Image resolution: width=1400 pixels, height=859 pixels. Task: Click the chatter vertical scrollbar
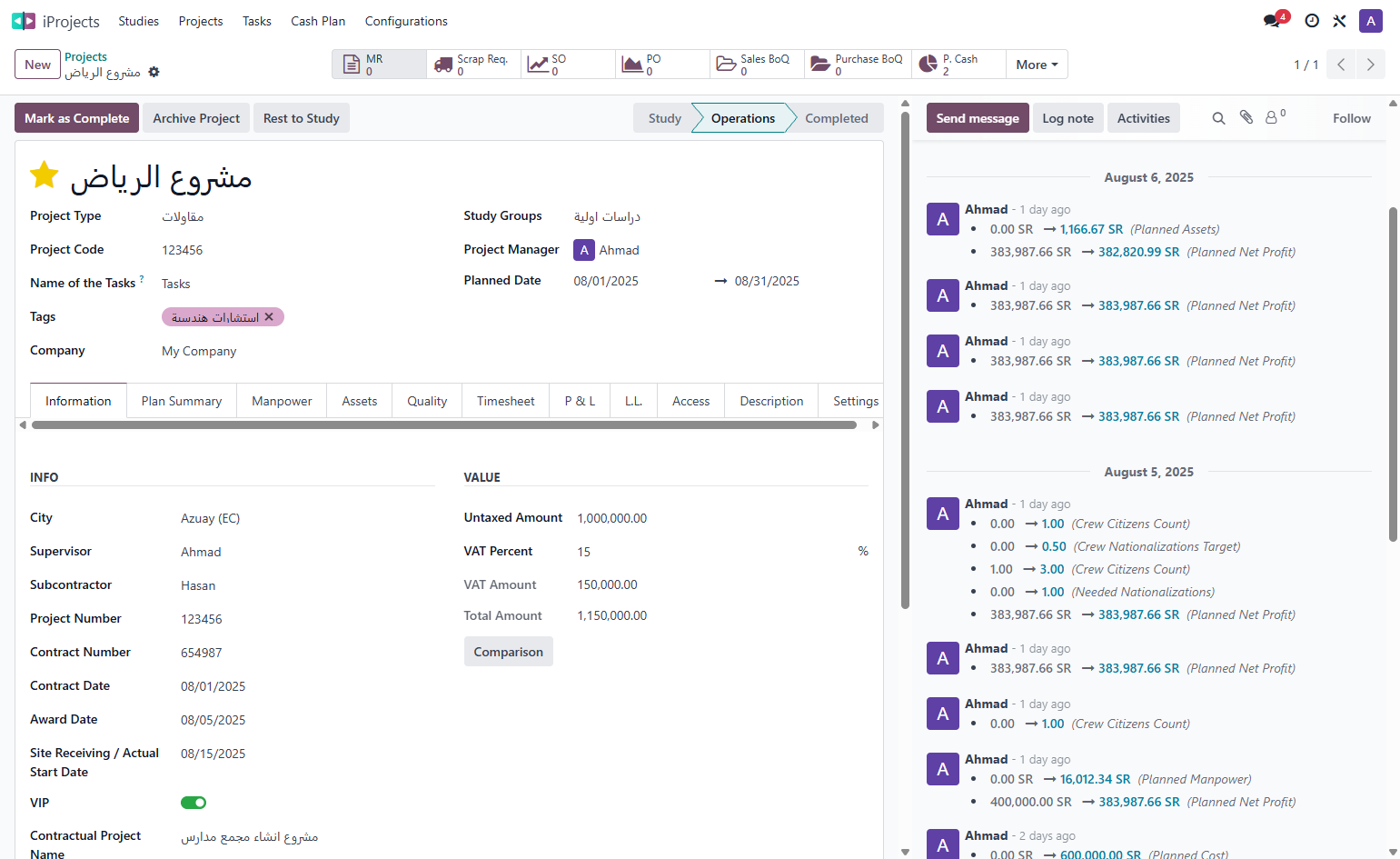coord(1394,375)
